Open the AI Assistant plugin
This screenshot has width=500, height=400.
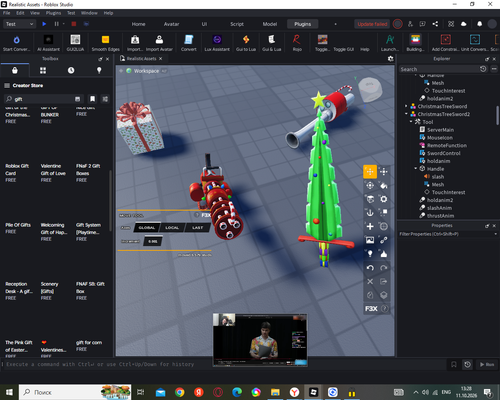point(48,43)
